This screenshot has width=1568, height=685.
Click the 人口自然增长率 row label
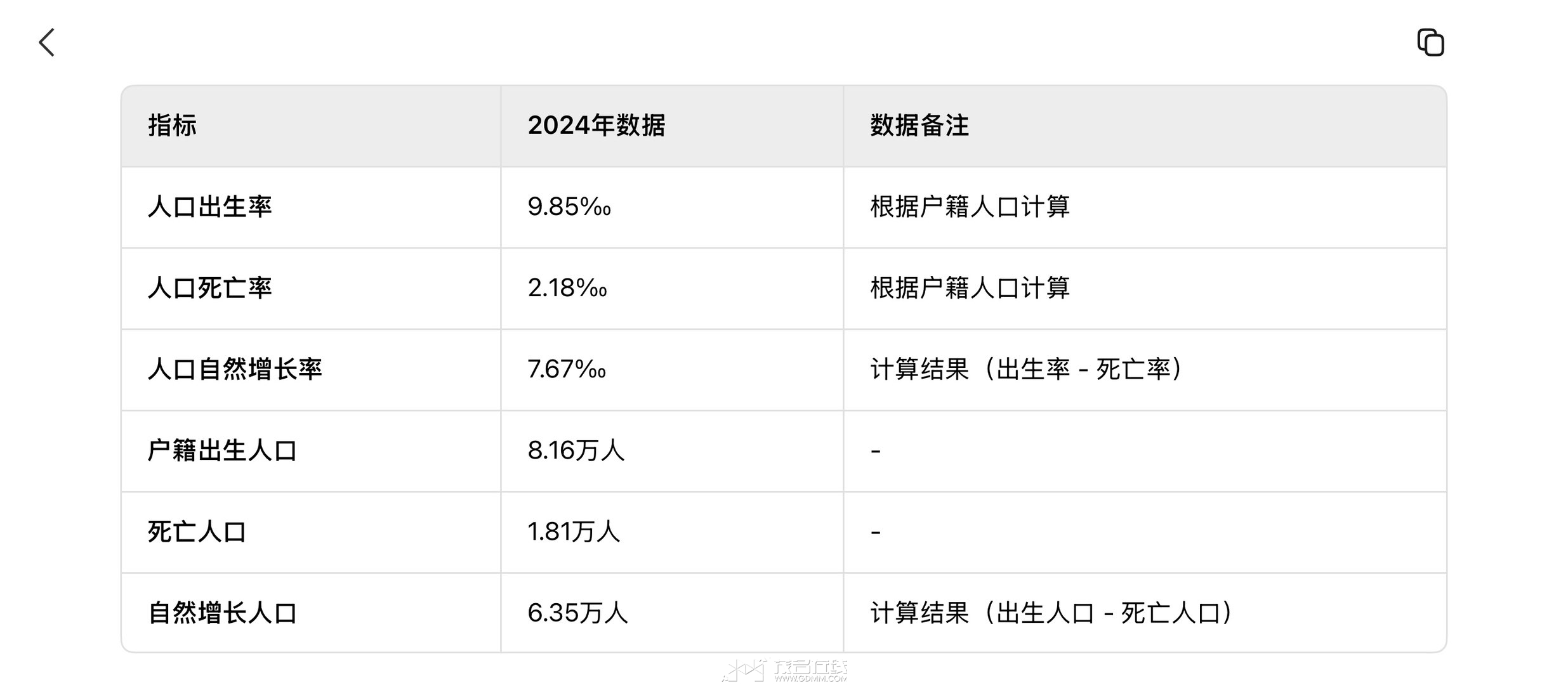click(x=235, y=369)
